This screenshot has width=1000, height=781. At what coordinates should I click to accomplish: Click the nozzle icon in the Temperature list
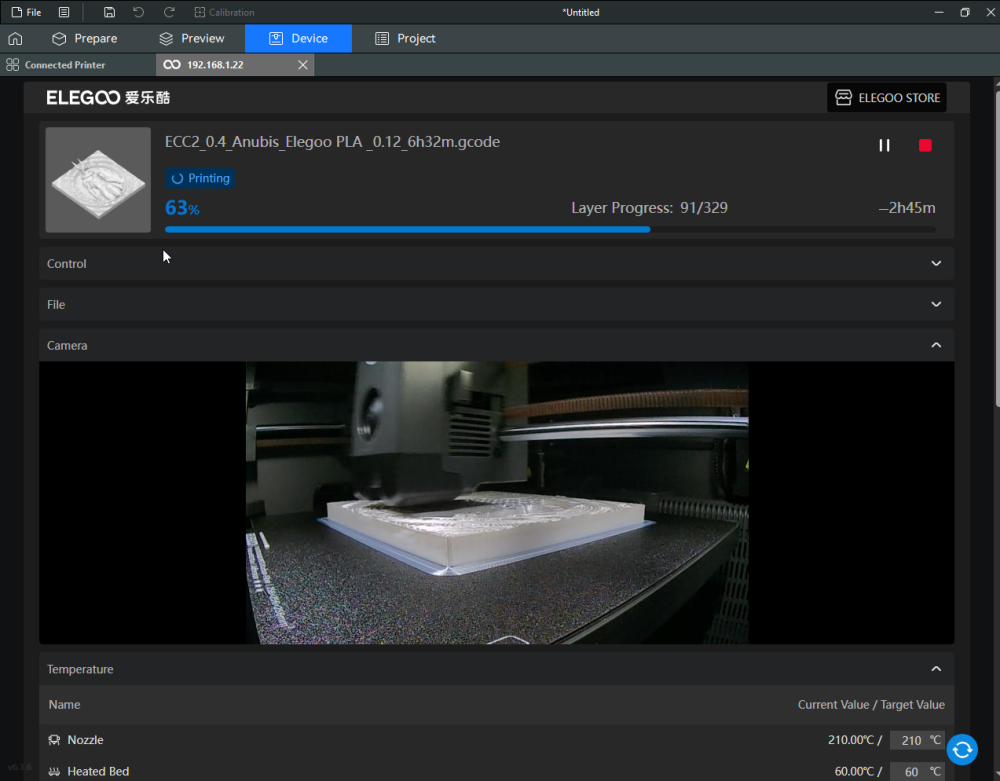tap(52, 739)
